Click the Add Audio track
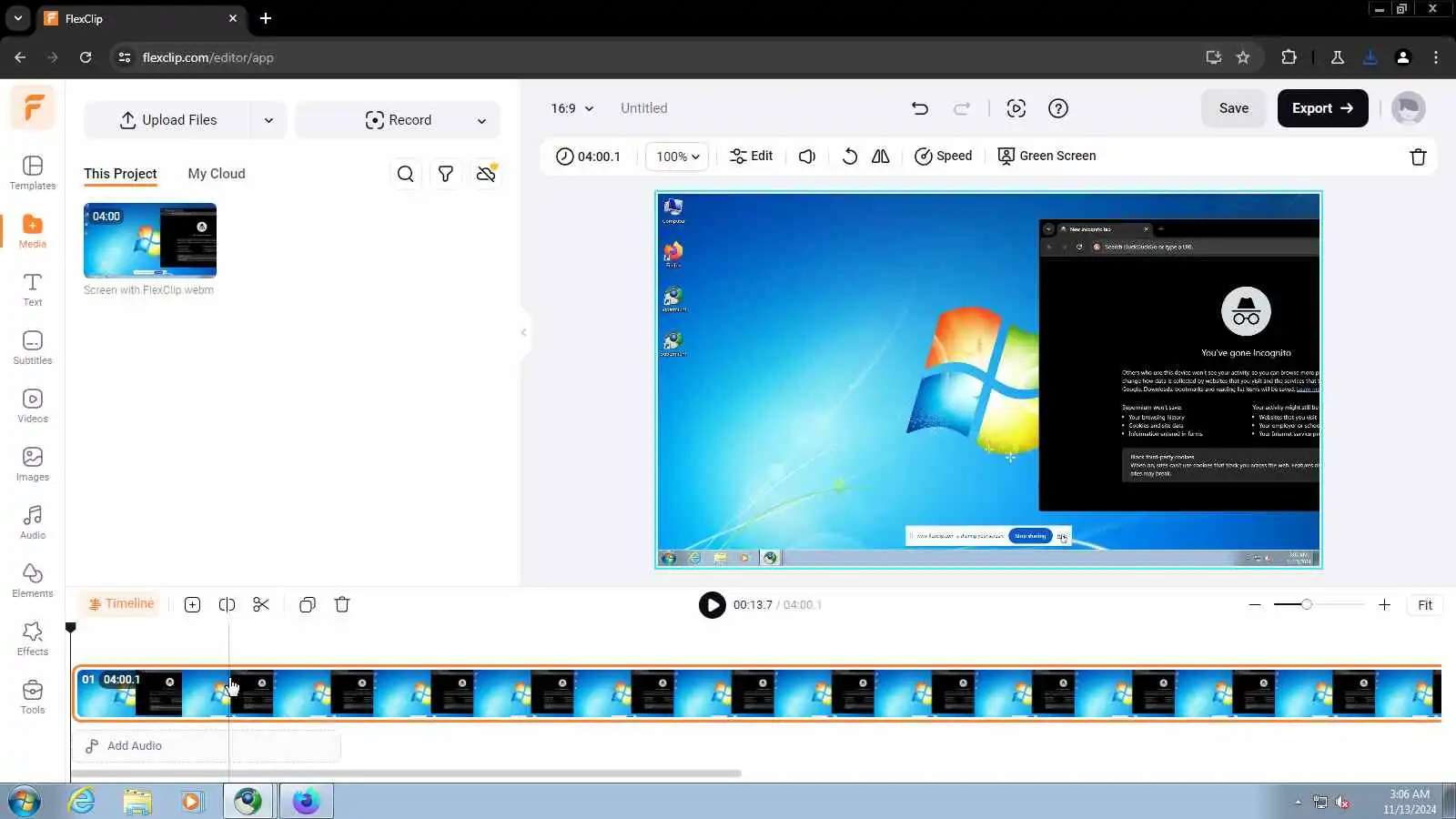Image resolution: width=1456 pixels, height=819 pixels. coord(207,746)
